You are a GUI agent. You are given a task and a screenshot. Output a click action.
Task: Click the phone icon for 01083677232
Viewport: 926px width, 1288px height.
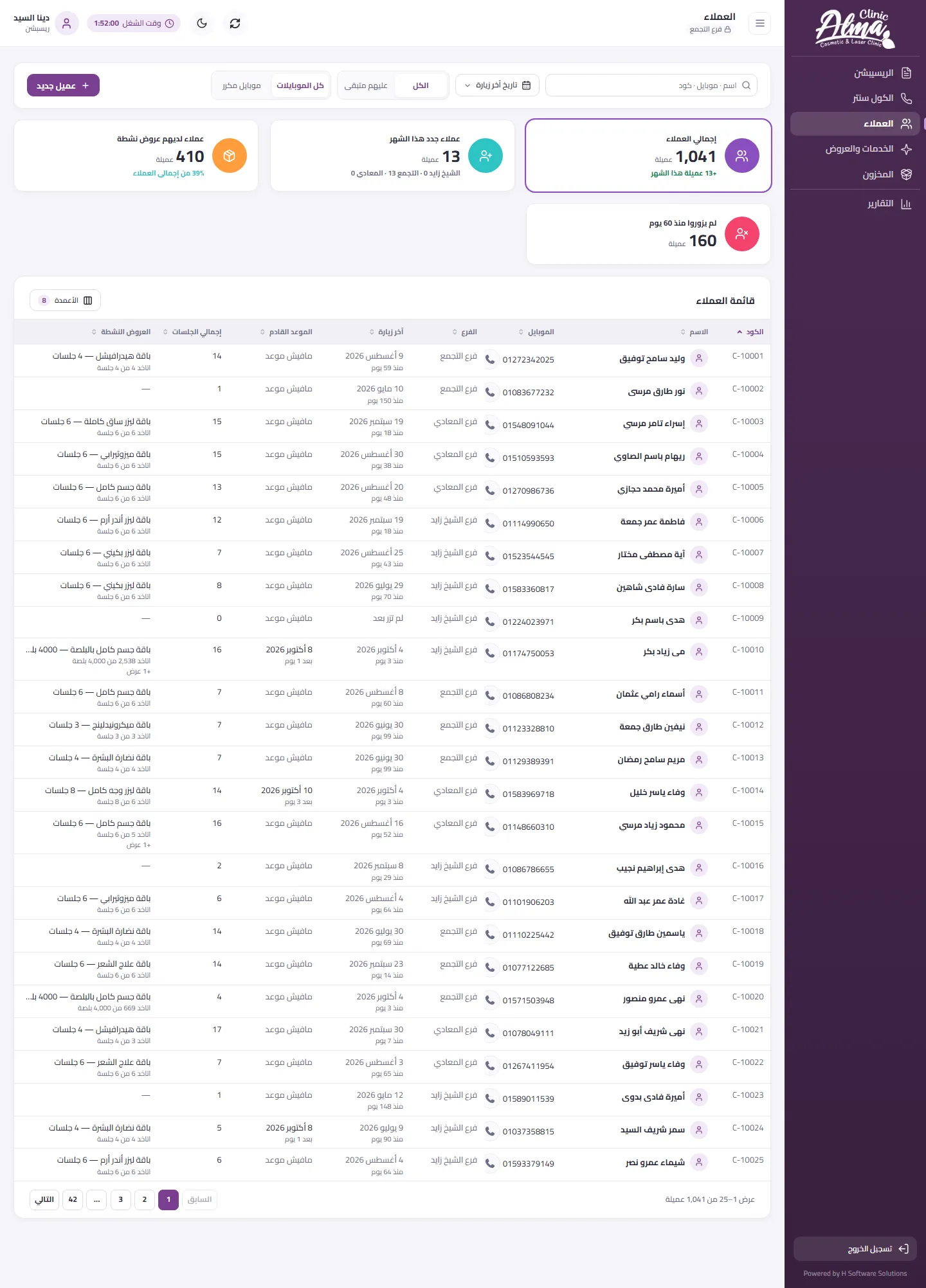tap(490, 392)
